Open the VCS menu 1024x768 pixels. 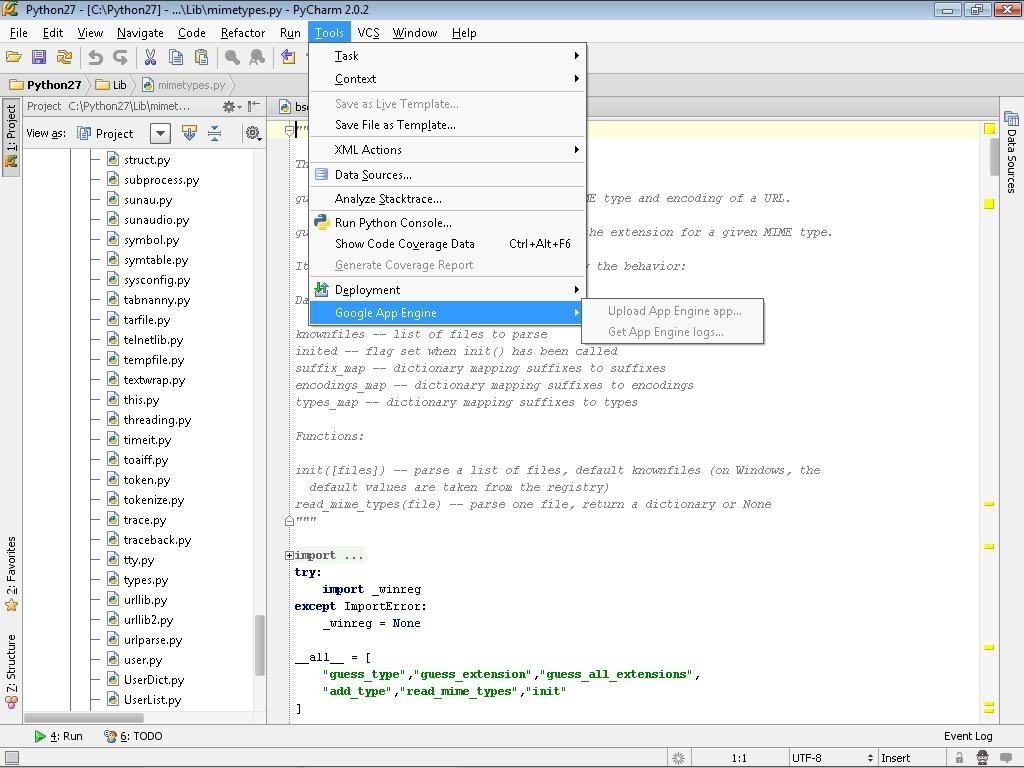point(368,33)
